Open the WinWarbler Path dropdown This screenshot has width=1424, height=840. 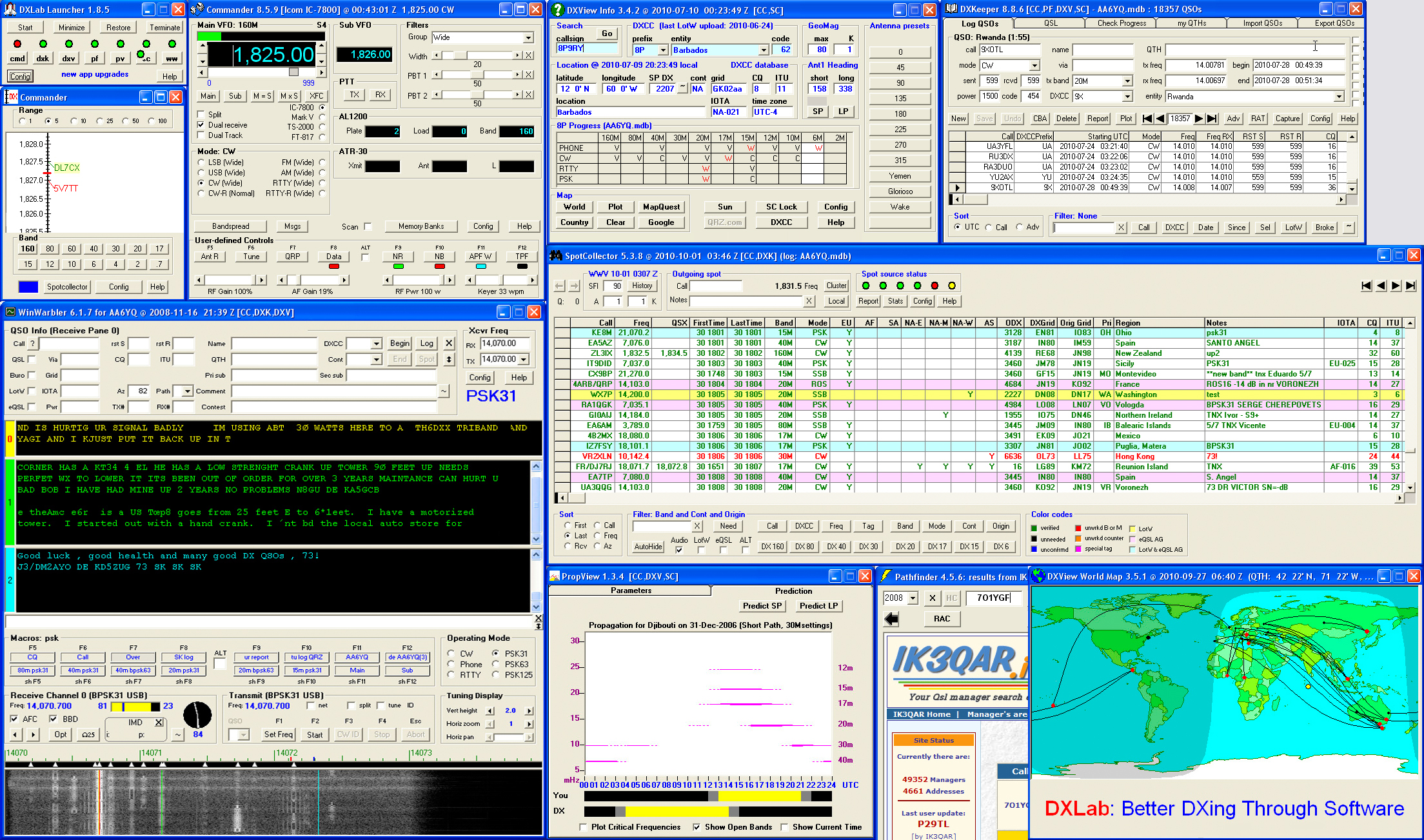187,391
